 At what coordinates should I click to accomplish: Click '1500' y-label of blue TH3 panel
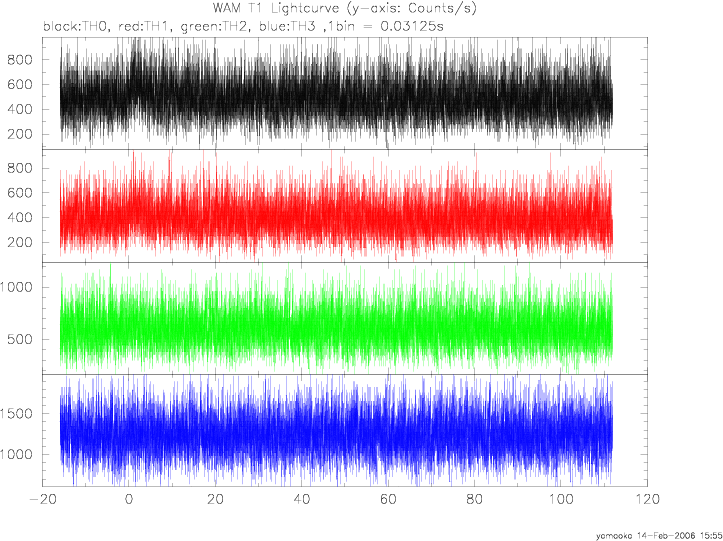pos(17,414)
